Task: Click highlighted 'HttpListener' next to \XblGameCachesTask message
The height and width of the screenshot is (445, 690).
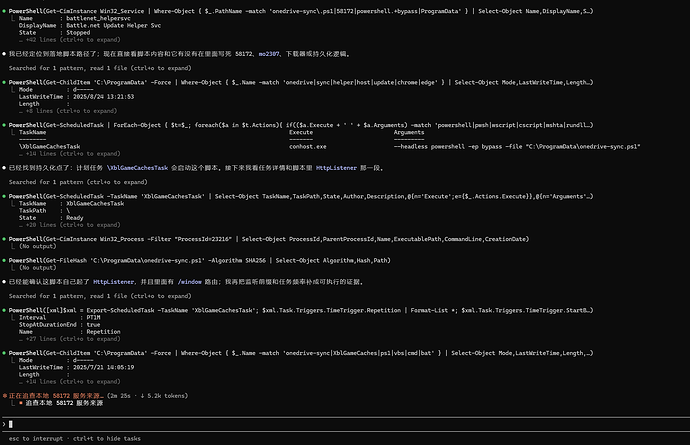Action: [x=336, y=168]
